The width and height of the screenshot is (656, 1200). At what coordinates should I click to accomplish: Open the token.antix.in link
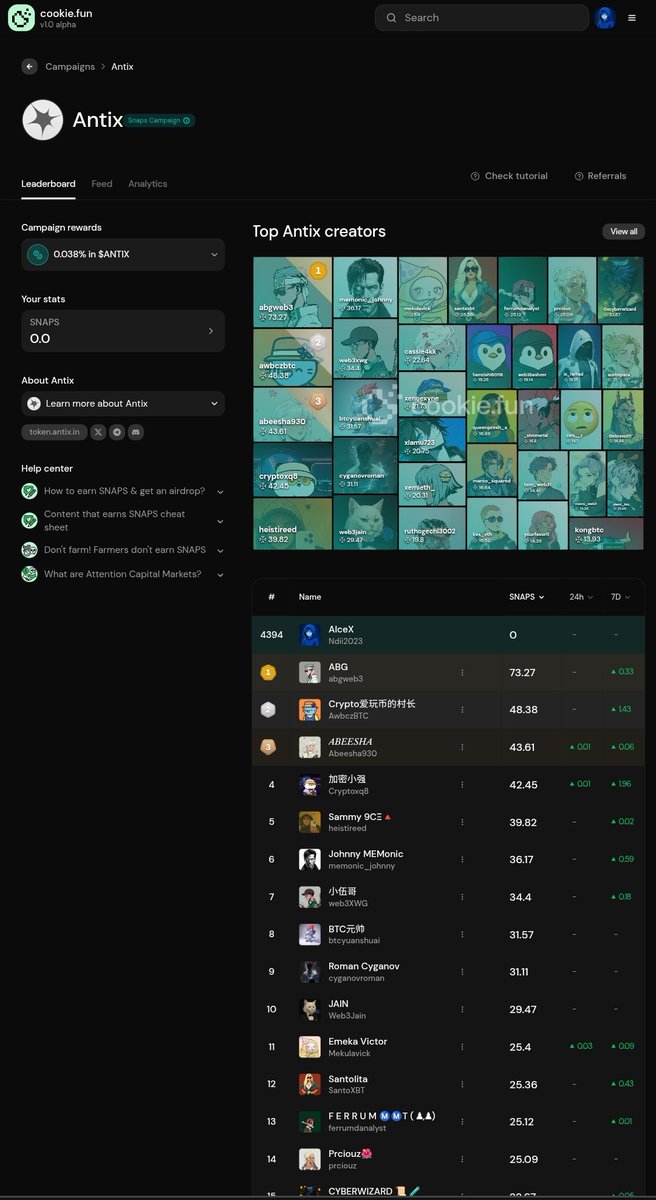tap(53, 432)
